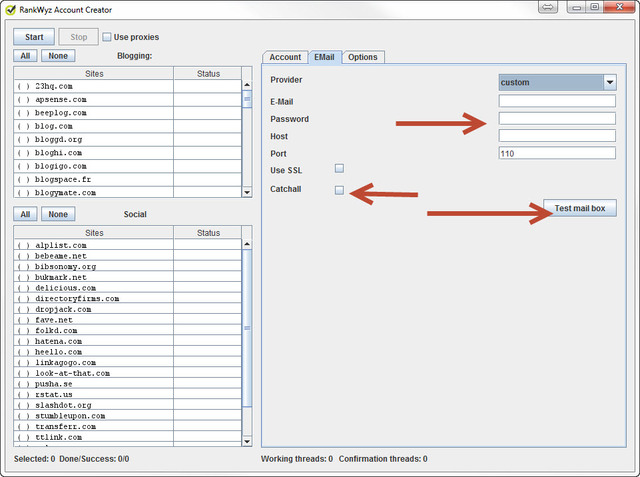Enable the Use SSL checkbox
The image size is (640, 477).
339,168
